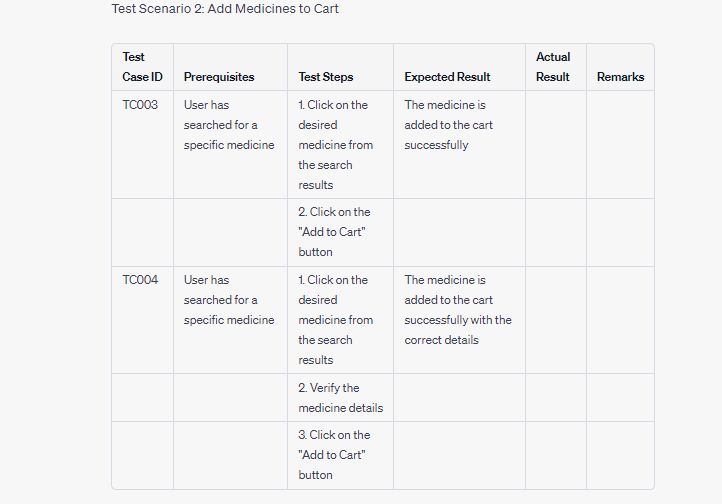Select the Expected Result column header
The width and height of the screenshot is (722, 504).
pos(447,77)
